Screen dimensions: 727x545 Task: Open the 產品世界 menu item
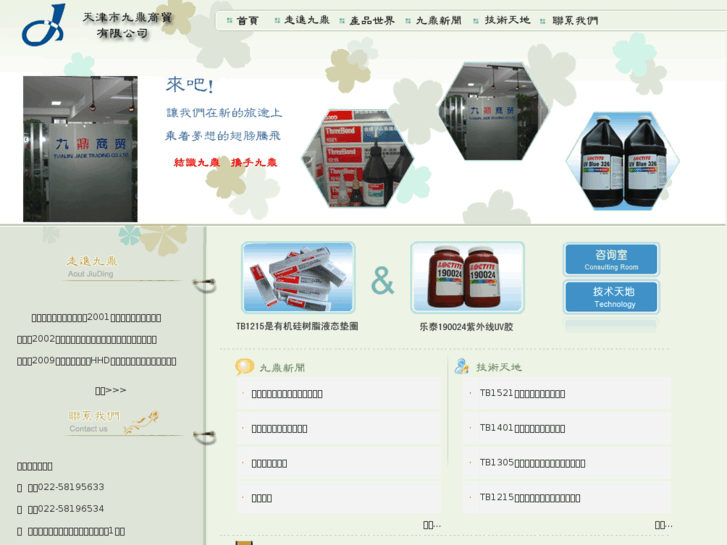tap(372, 20)
